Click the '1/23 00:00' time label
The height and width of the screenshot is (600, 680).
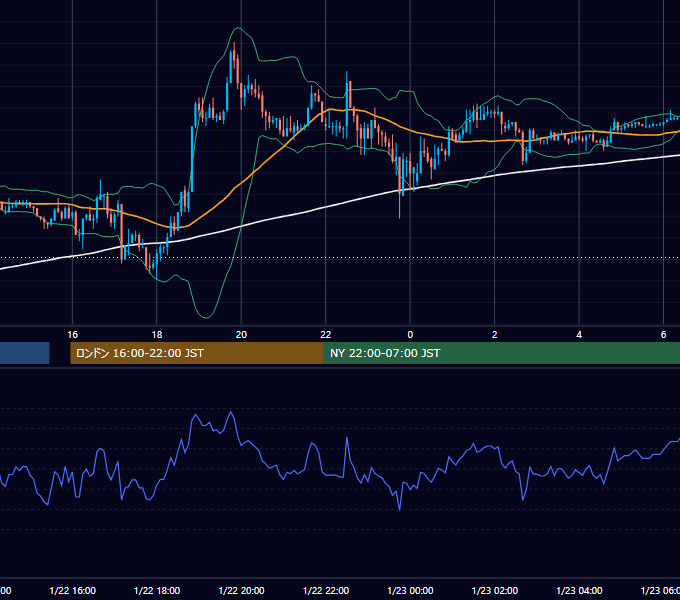click(x=410, y=590)
